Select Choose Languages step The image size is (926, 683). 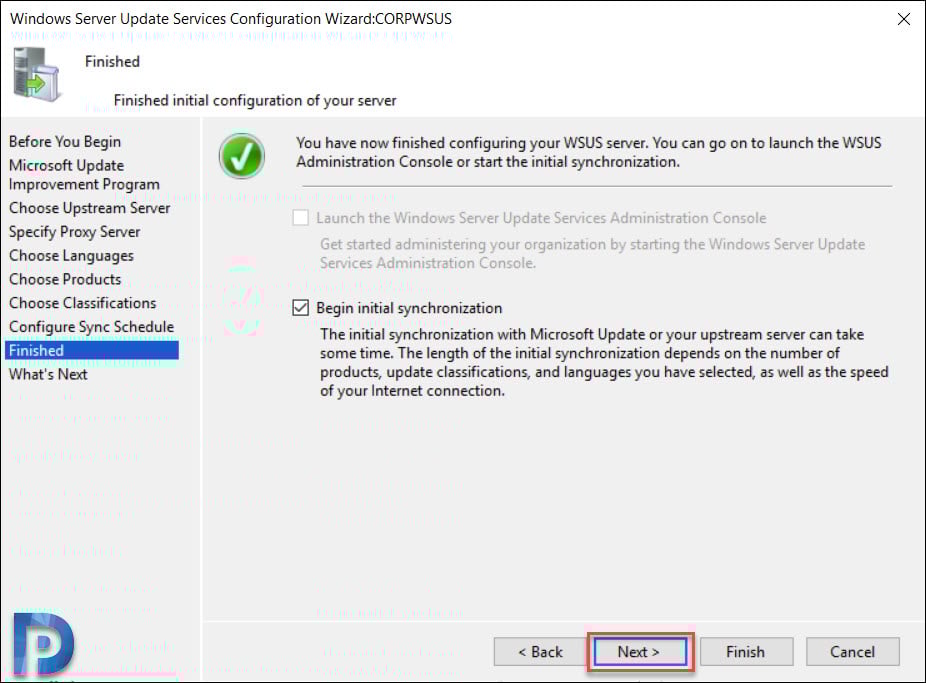click(x=71, y=256)
